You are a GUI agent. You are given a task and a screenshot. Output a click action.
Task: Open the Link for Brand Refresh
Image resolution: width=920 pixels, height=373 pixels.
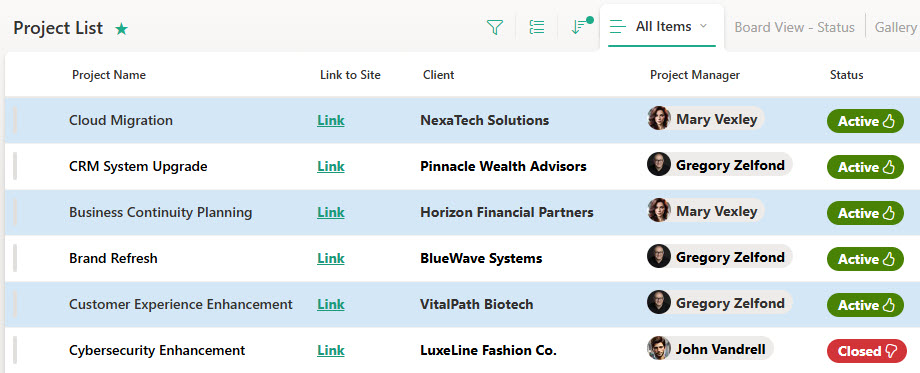tap(331, 259)
